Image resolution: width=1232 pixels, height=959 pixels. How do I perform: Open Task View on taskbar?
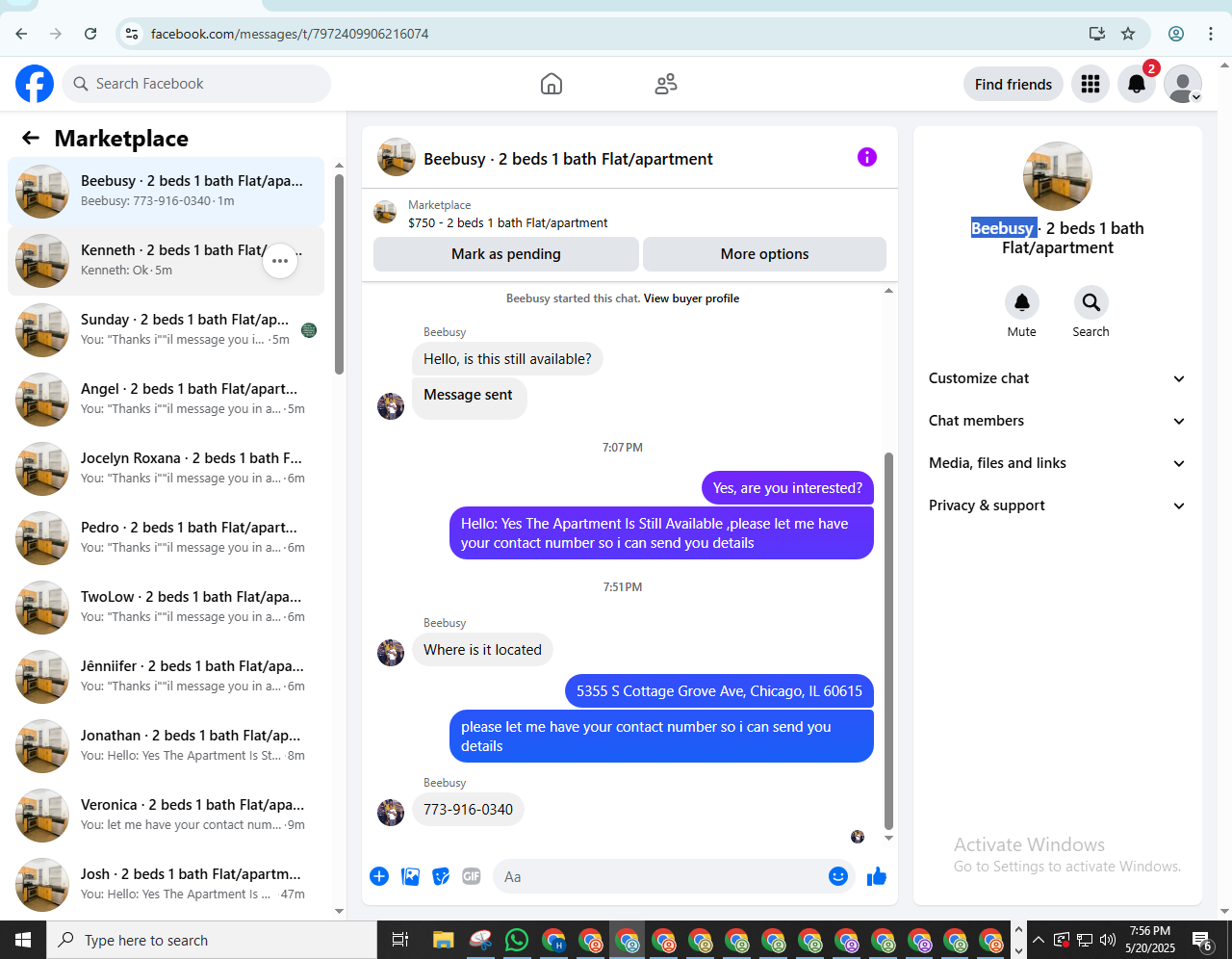(x=400, y=940)
